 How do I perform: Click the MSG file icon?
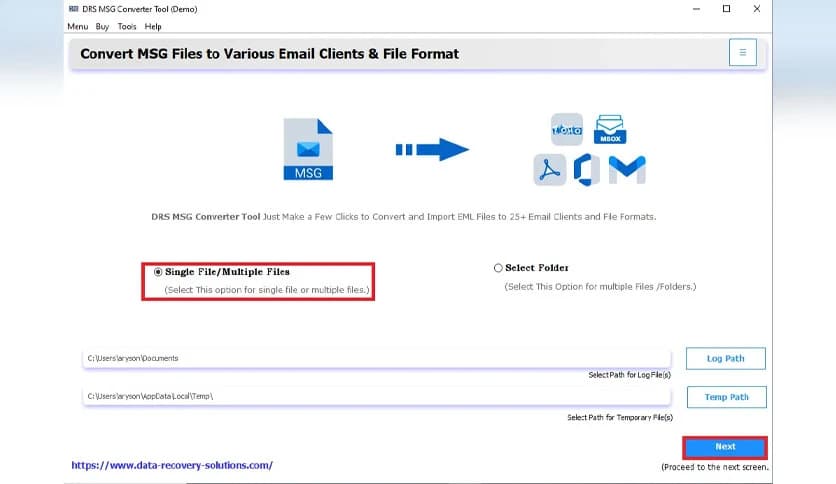click(308, 149)
